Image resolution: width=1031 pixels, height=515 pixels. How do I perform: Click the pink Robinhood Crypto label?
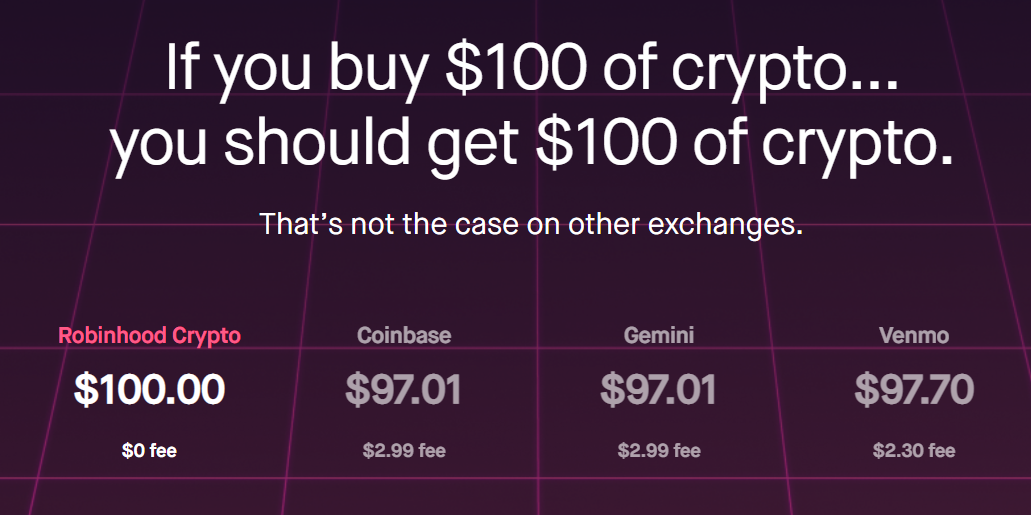pos(149,335)
